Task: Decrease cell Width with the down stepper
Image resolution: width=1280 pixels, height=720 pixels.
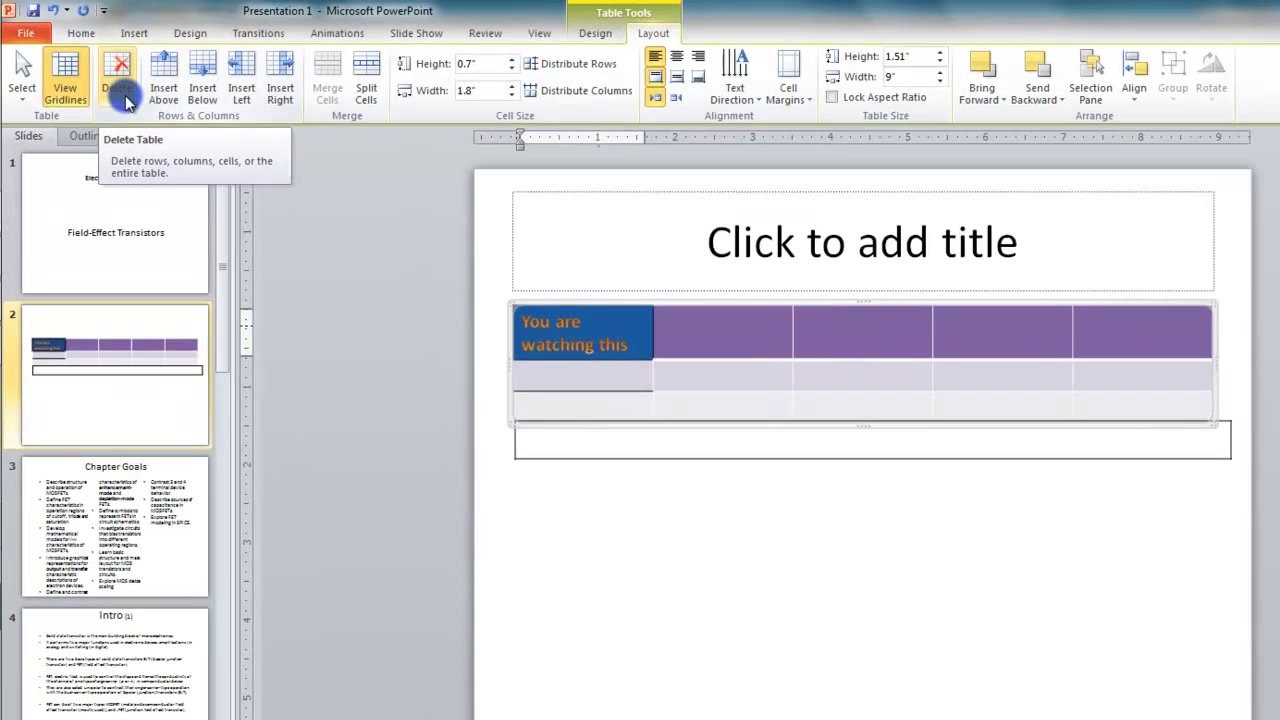Action: click(512, 95)
